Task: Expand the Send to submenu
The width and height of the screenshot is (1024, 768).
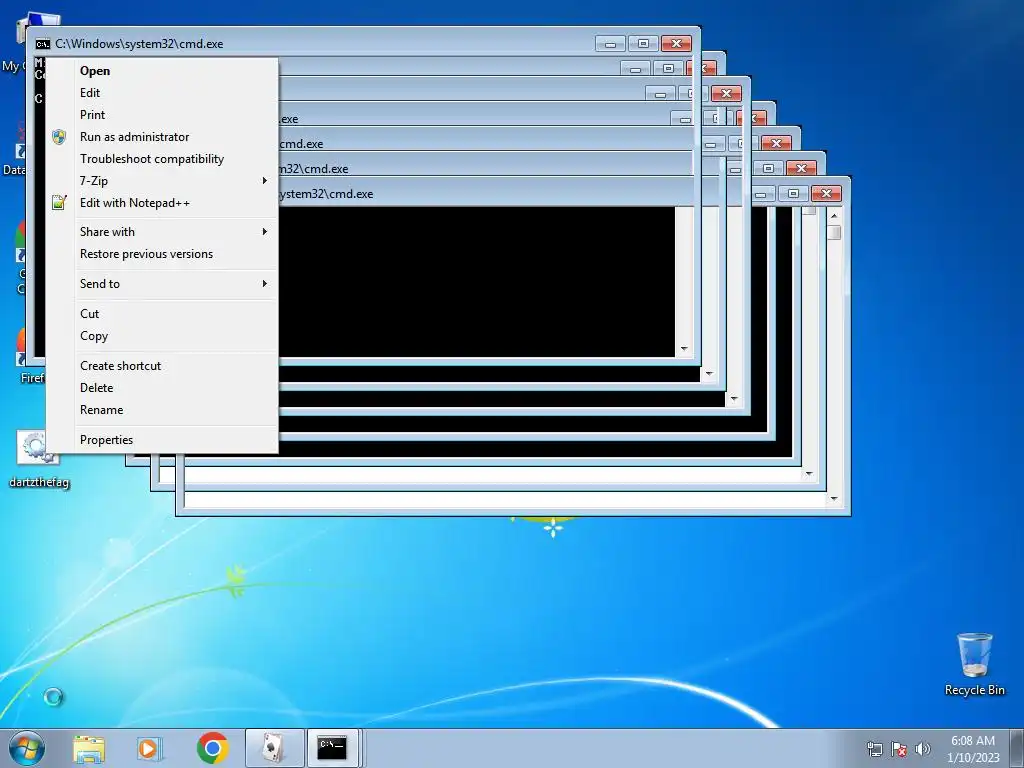Action: click(x=163, y=284)
